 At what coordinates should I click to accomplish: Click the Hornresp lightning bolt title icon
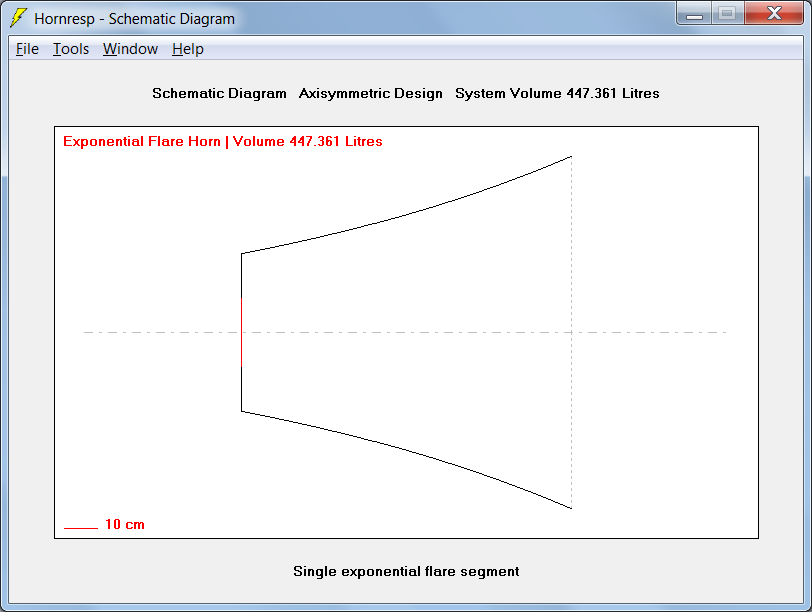tap(19, 18)
